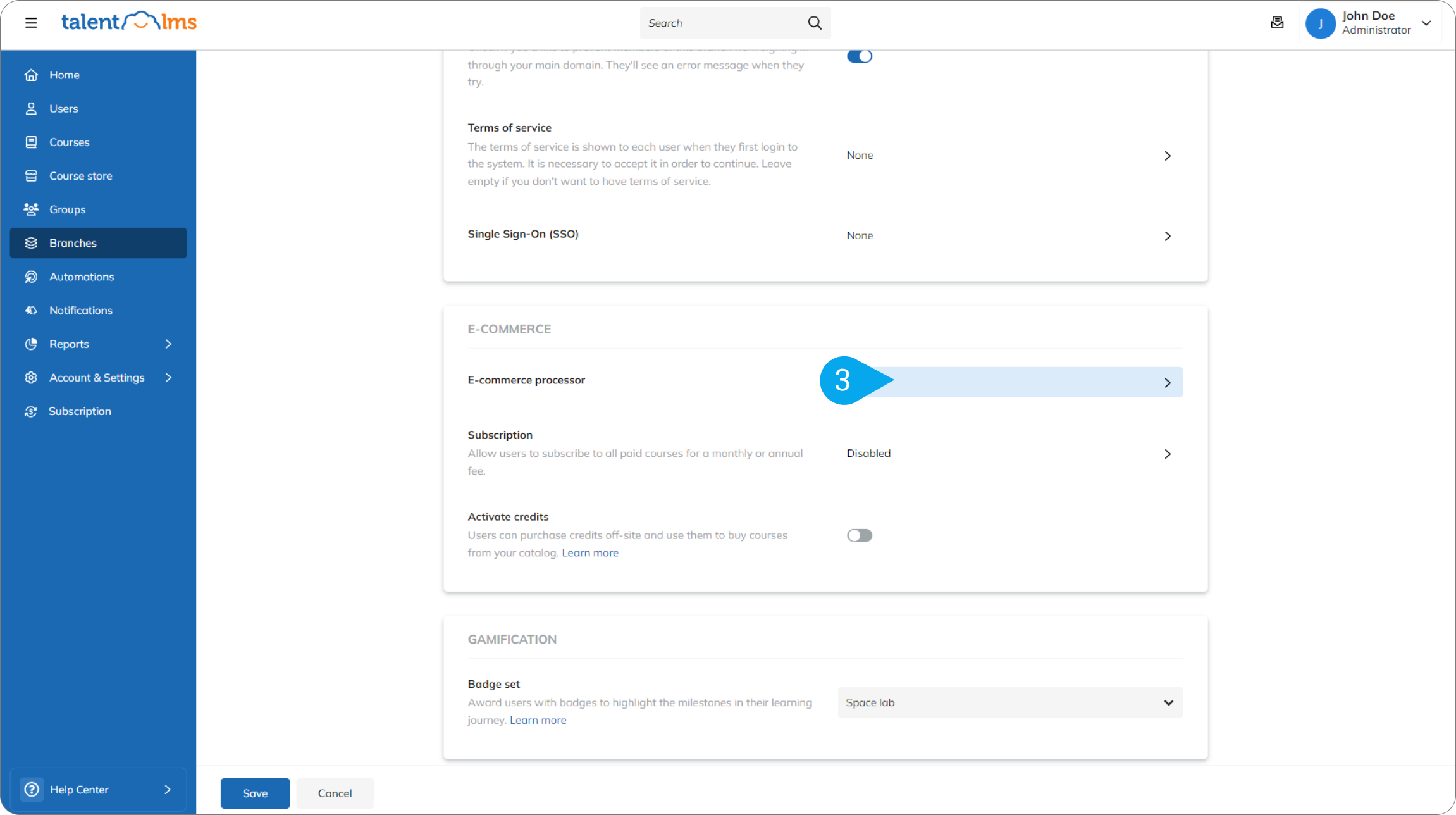Open the inbox messages icon

(1277, 23)
